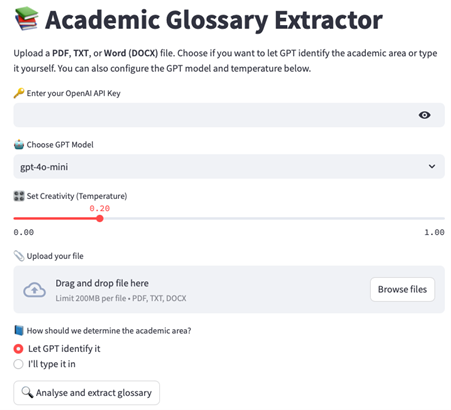Image resolution: width=451 pixels, height=410 pixels.
Task: Click Analyse and extract glossary button
Action: pyautogui.click(x=87, y=393)
